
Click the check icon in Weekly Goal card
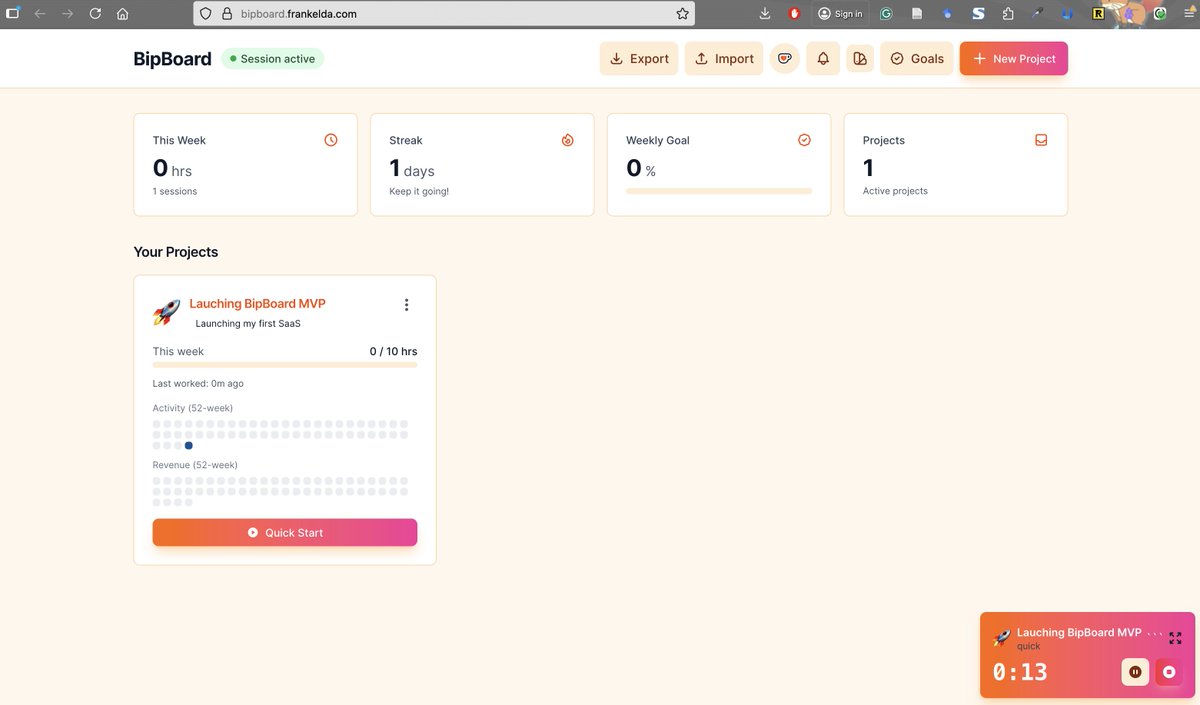[x=804, y=140]
